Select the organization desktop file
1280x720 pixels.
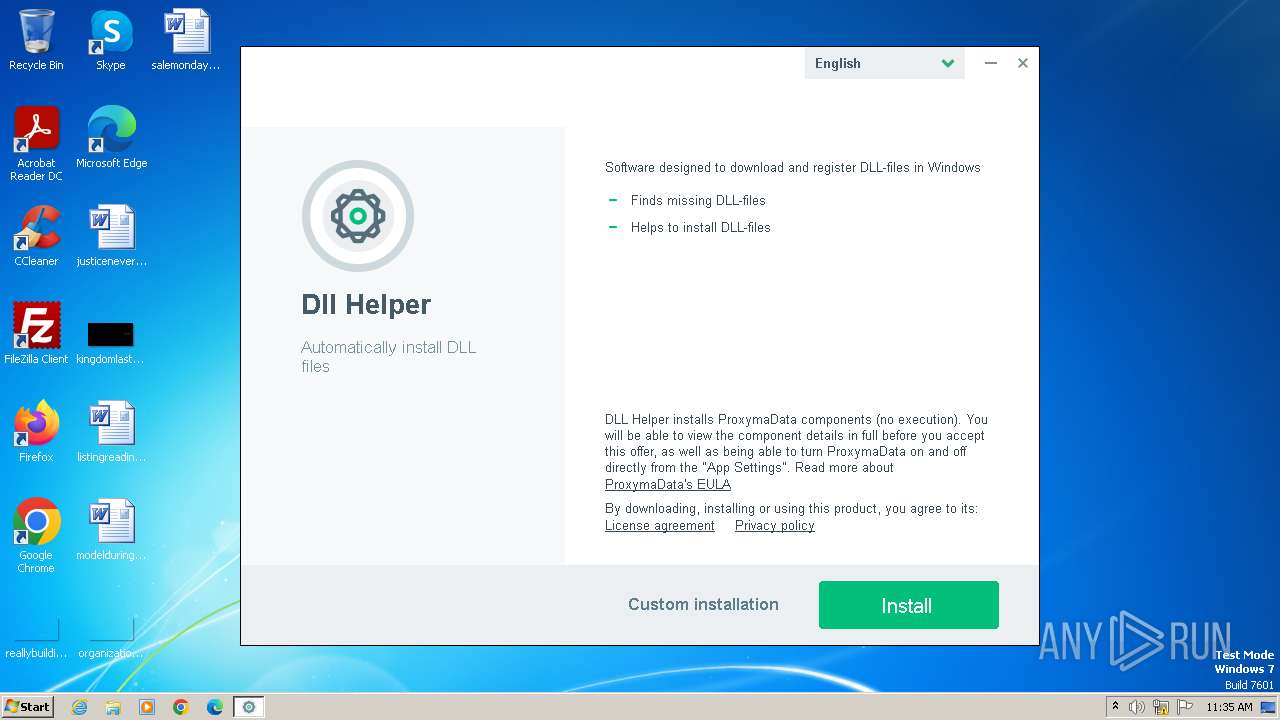click(111, 639)
